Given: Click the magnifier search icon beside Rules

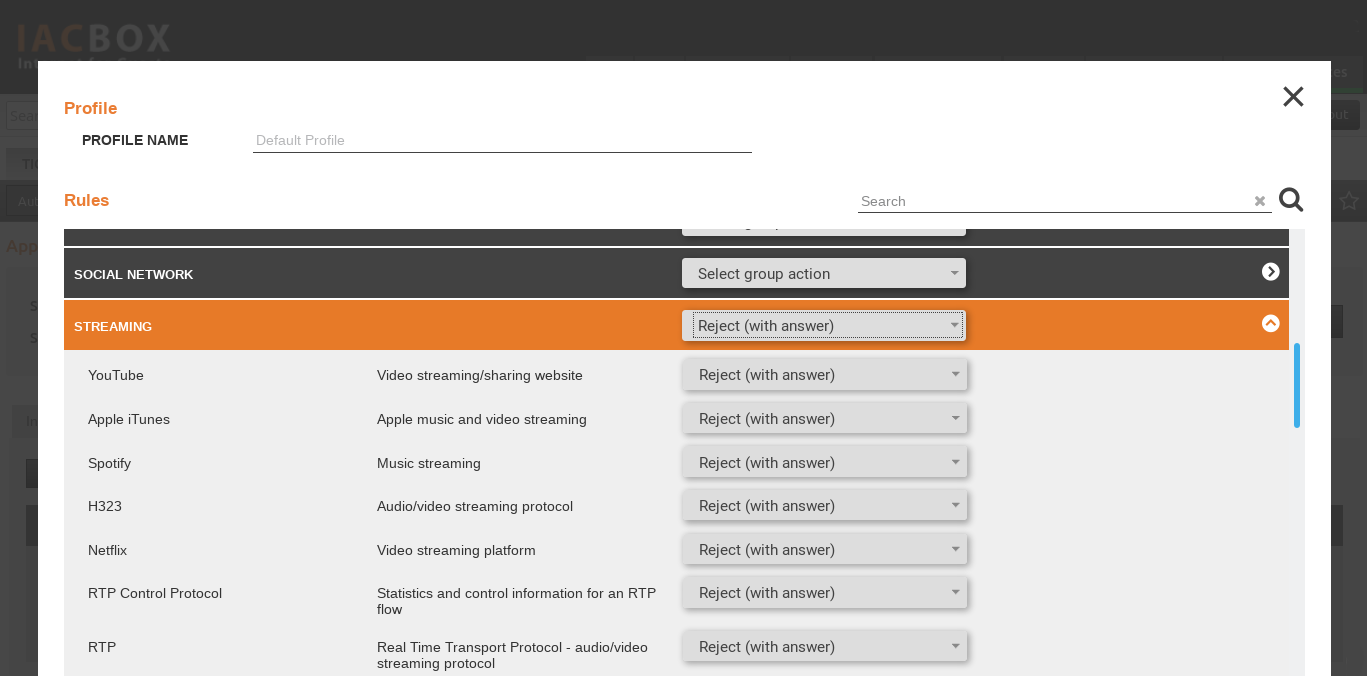Looking at the screenshot, I should [x=1291, y=200].
